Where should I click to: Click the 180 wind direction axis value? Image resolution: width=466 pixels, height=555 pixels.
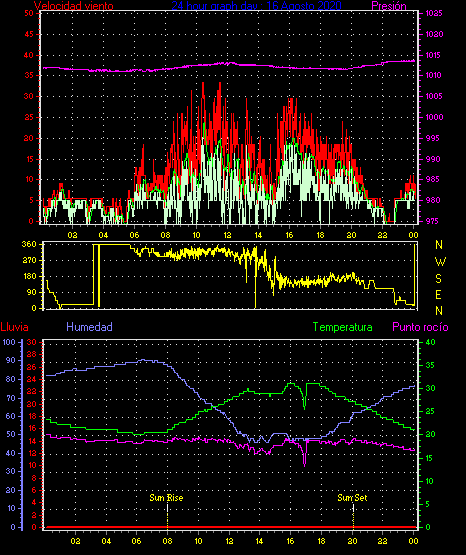[x=29, y=276]
